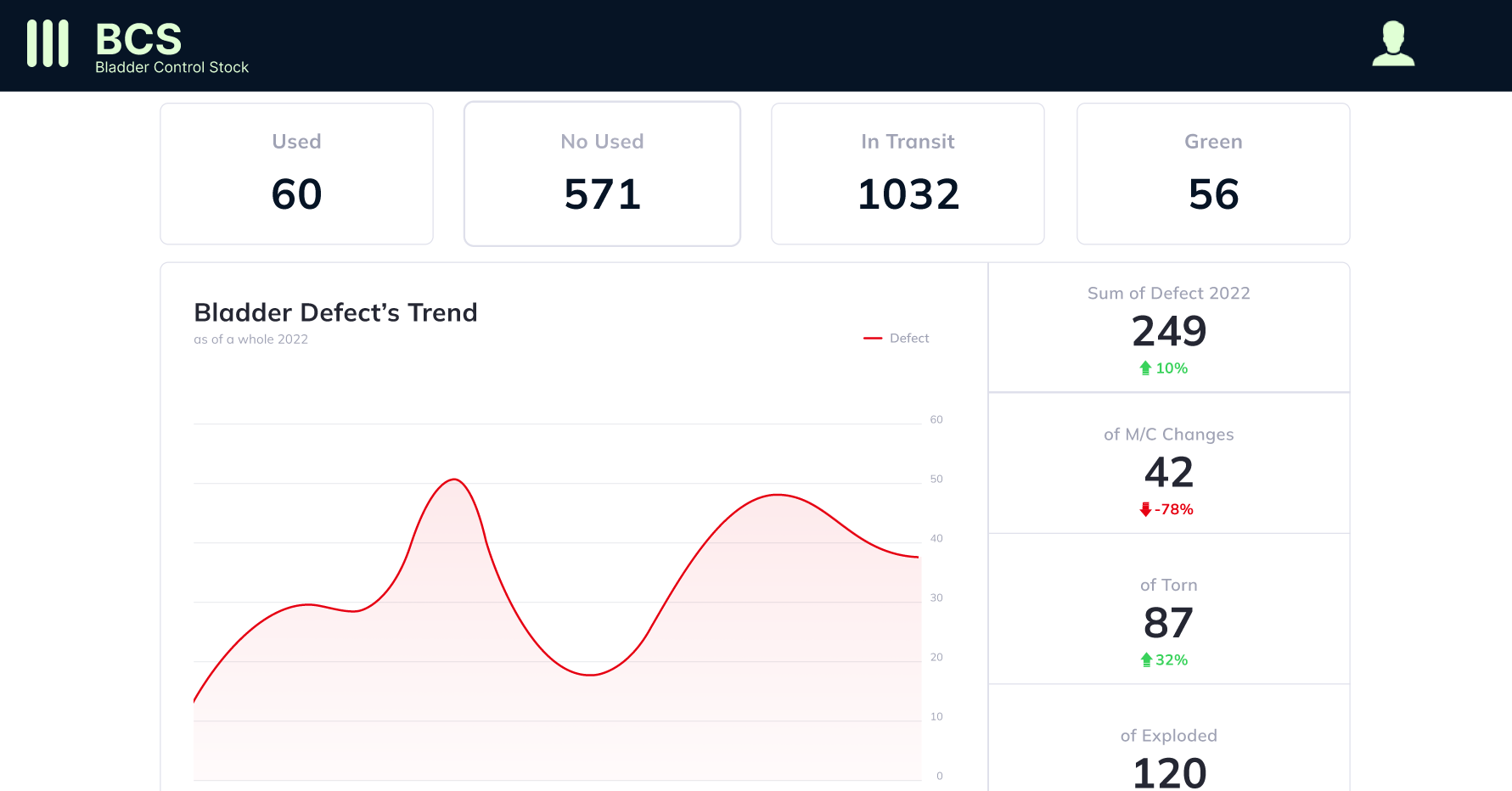Click the defect total 249
Image resolution: width=1512 pixels, height=791 pixels.
1169,331
